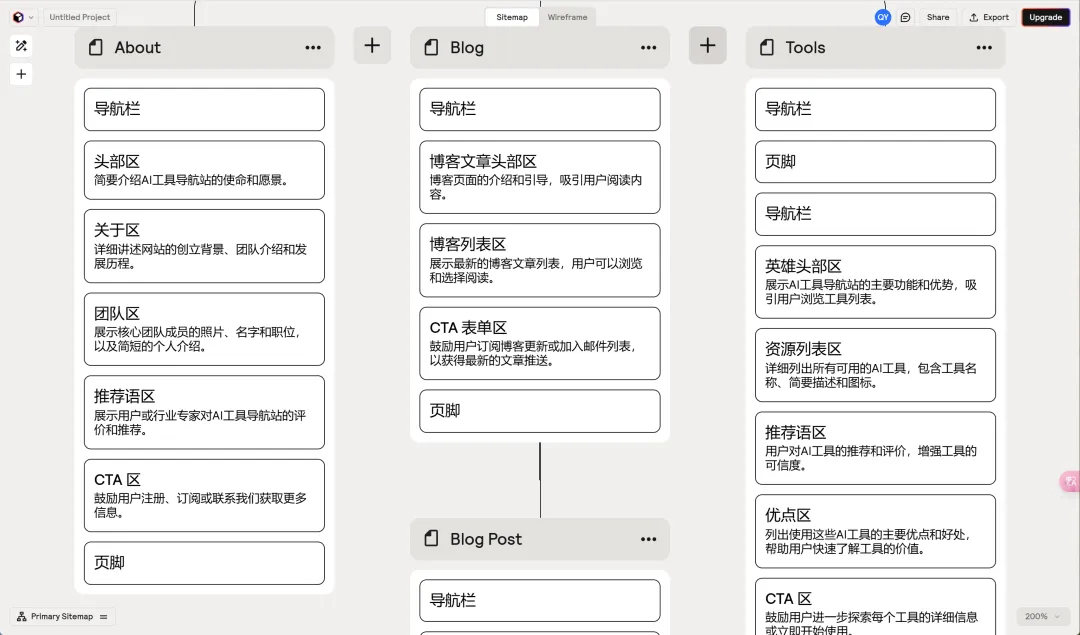Select 优点区 section in Tools page
This screenshot has height=635, width=1080.
[x=875, y=531]
